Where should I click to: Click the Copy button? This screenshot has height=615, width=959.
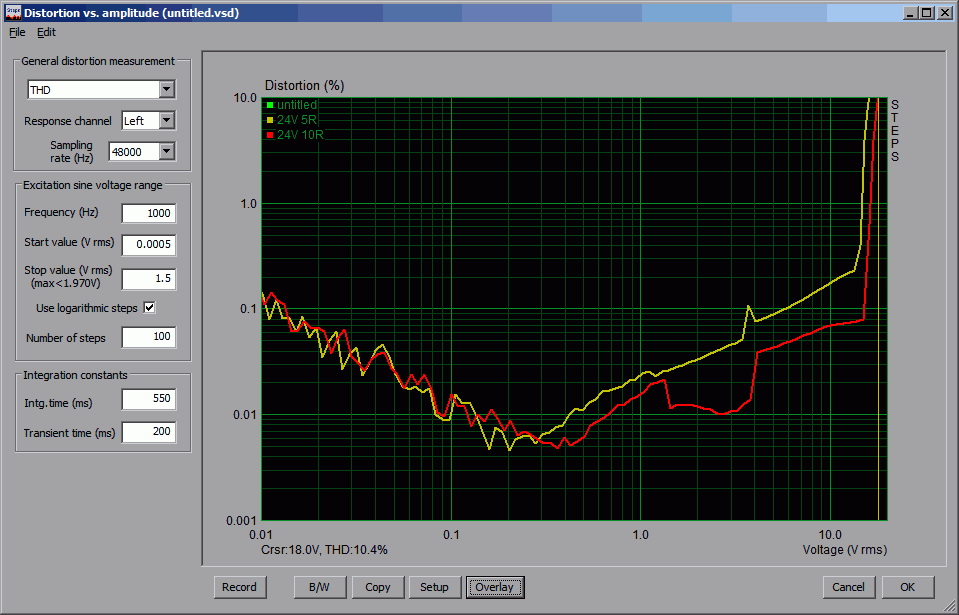coord(378,587)
